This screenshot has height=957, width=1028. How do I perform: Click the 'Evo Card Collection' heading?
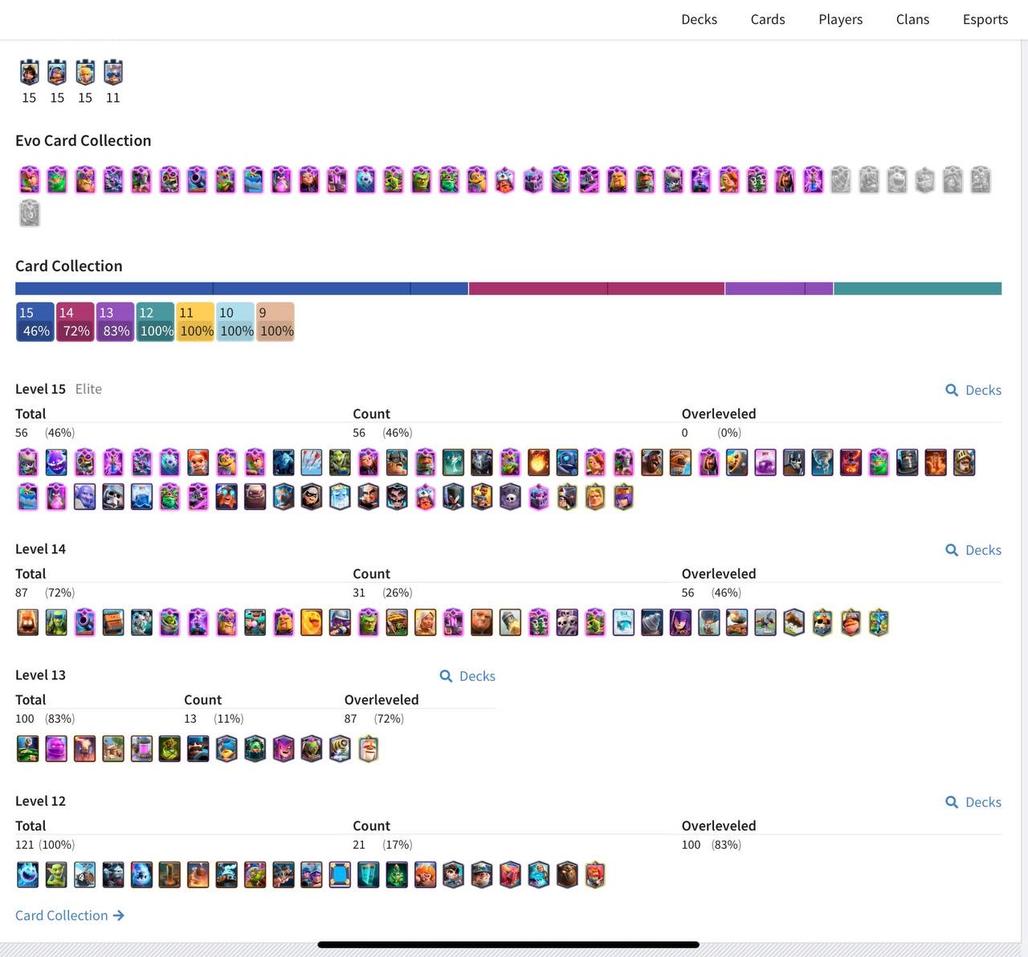pos(83,140)
